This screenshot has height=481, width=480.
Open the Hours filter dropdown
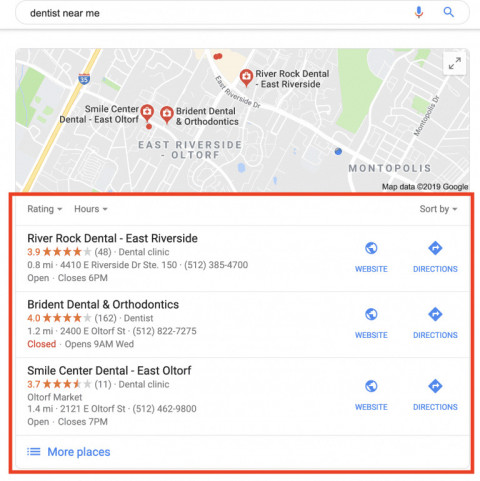point(91,209)
